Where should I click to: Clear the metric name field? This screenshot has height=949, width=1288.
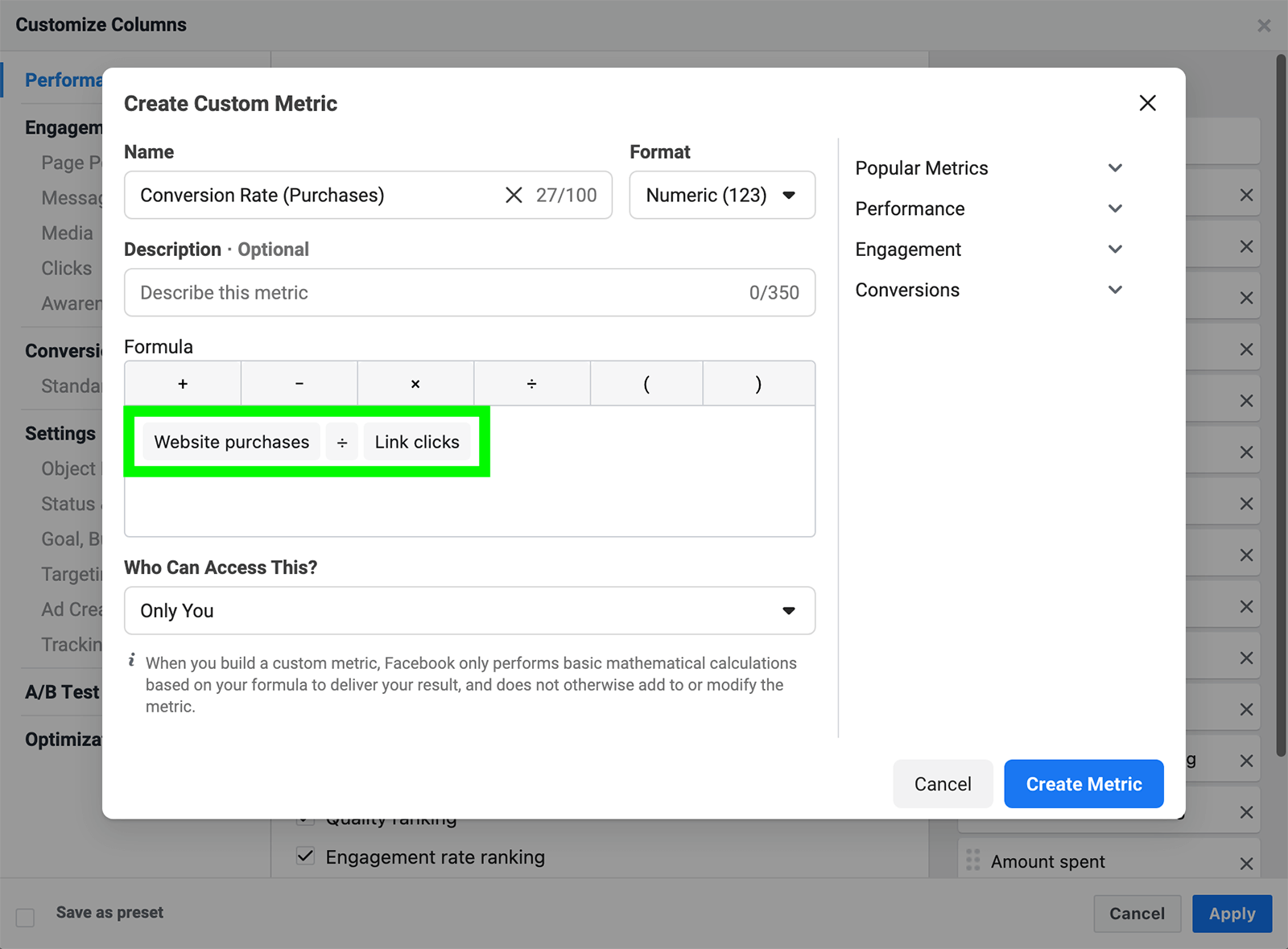(x=514, y=195)
